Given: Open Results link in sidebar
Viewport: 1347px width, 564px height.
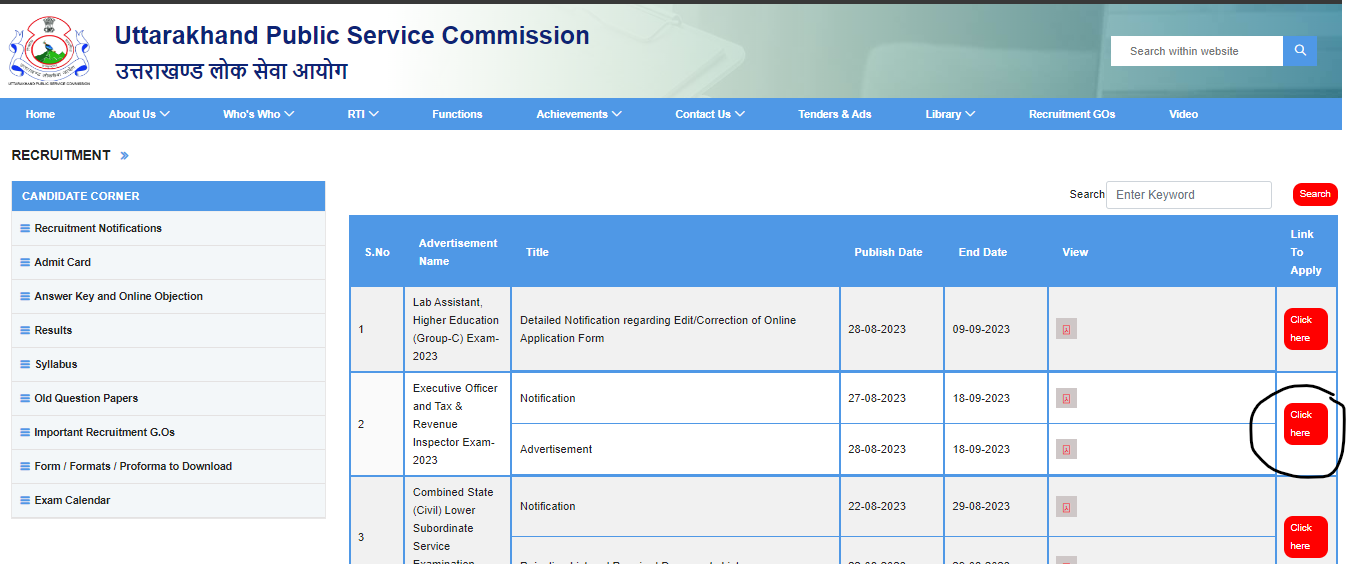Looking at the screenshot, I should pos(53,330).
